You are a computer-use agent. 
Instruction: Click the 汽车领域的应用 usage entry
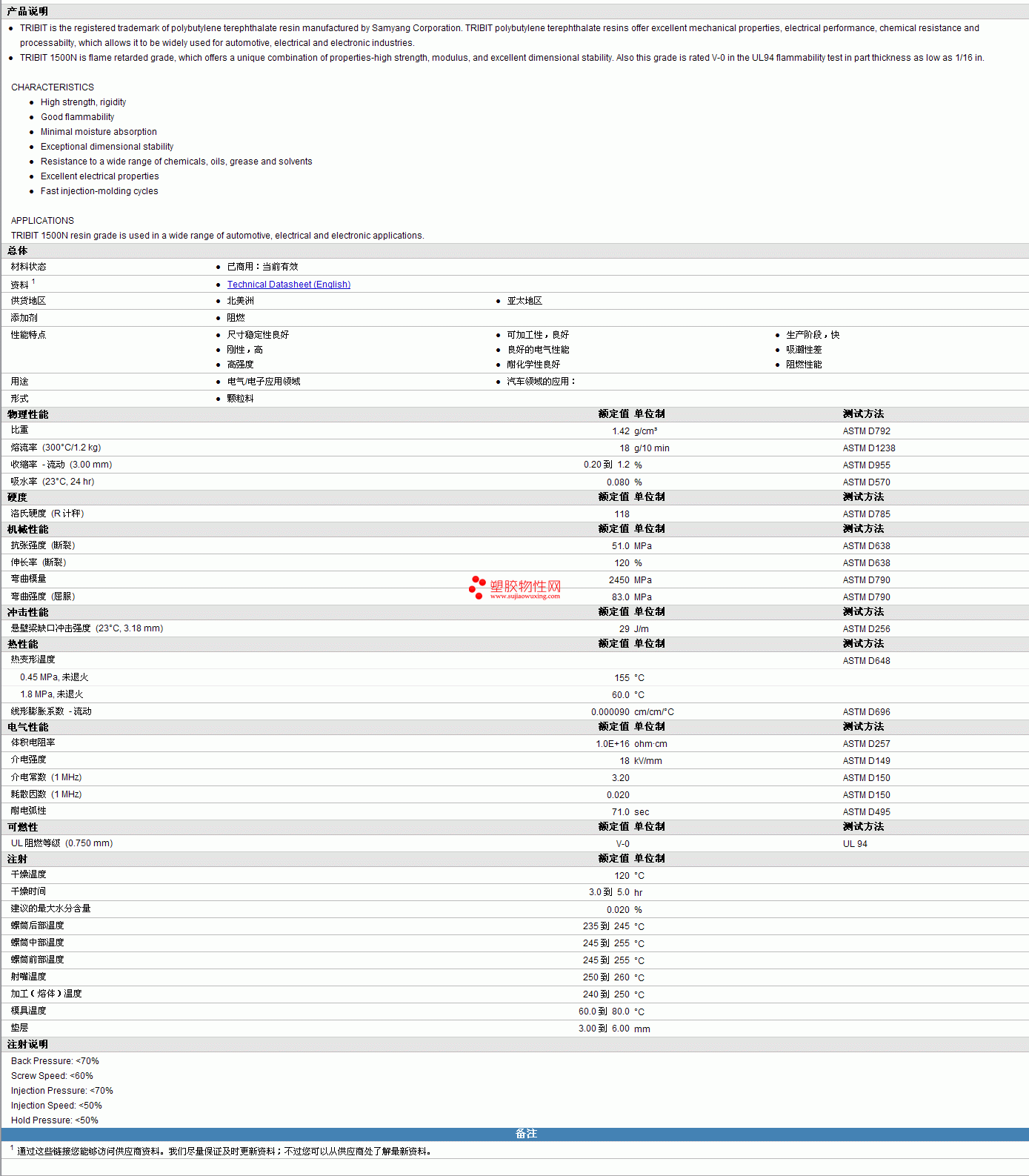(x=541, y=382)
